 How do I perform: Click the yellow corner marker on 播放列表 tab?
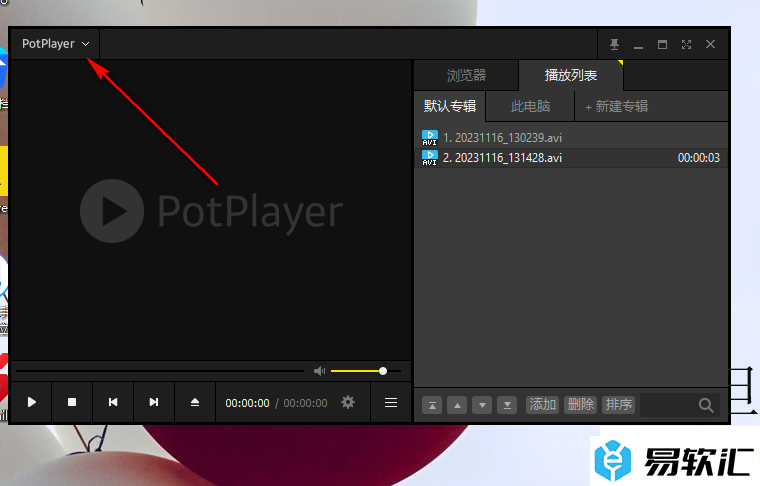point(620,63)
